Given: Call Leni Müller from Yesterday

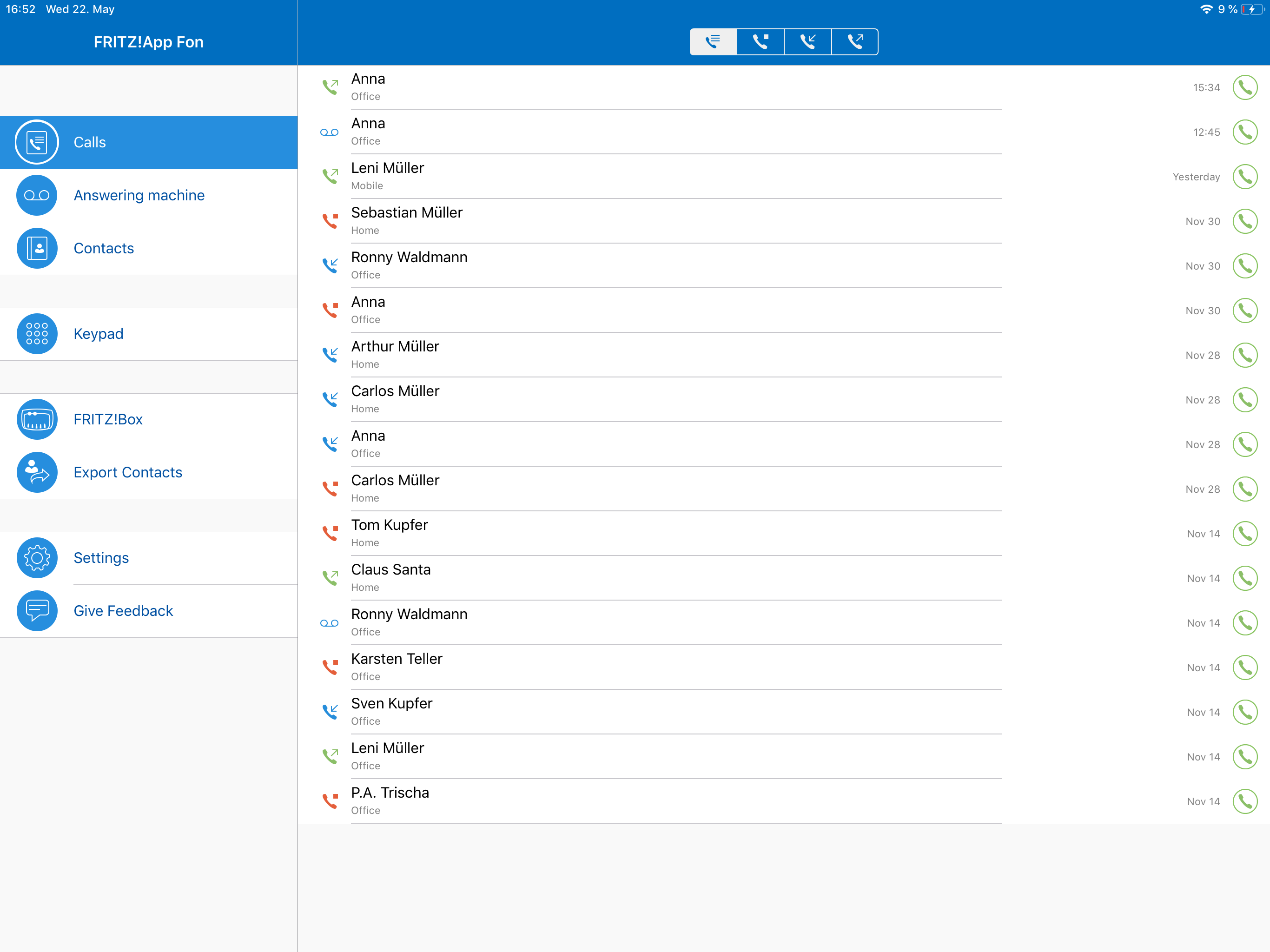Looking at the screenshot, I should [1245, 177].
